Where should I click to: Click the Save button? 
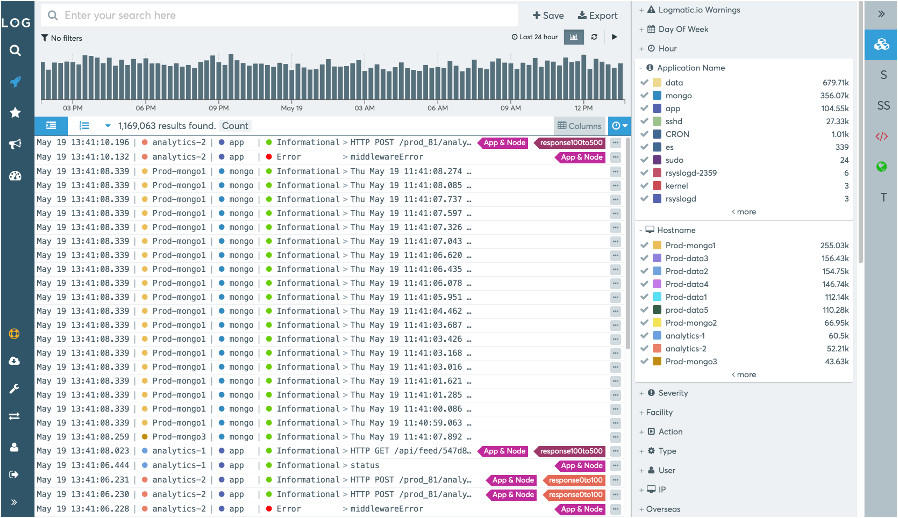tap(548, 16)
